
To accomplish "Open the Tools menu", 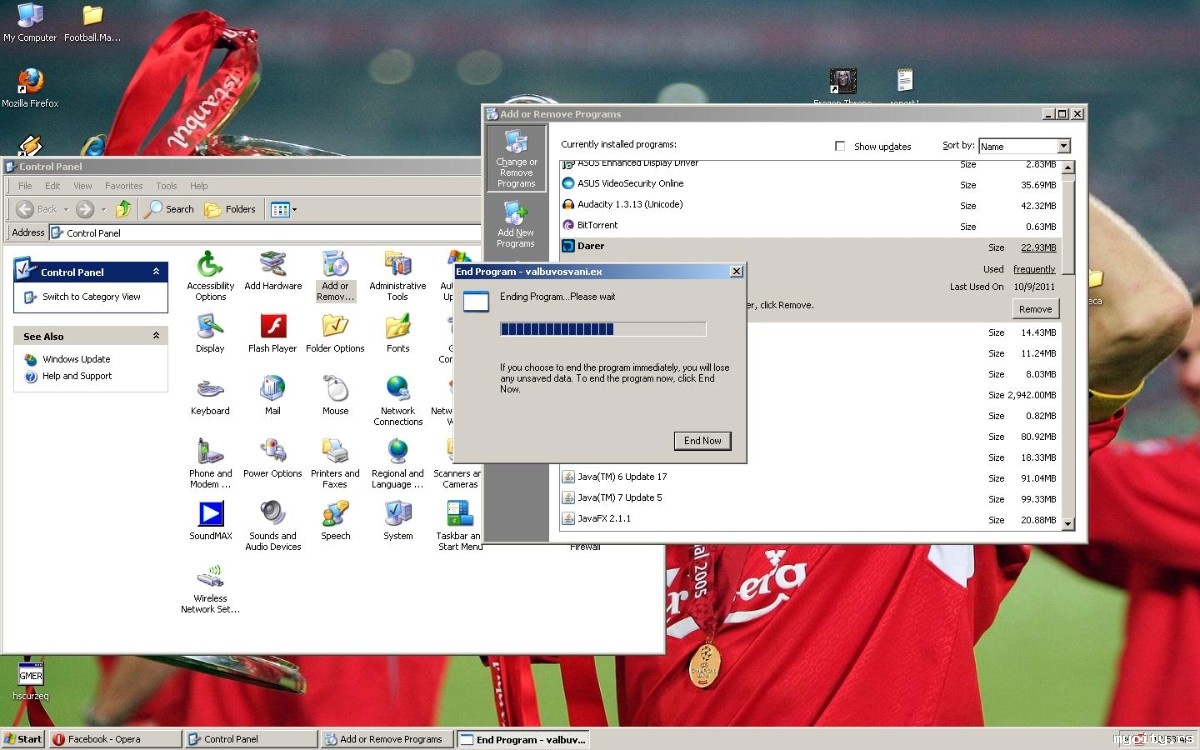I will tap(166, 186).
